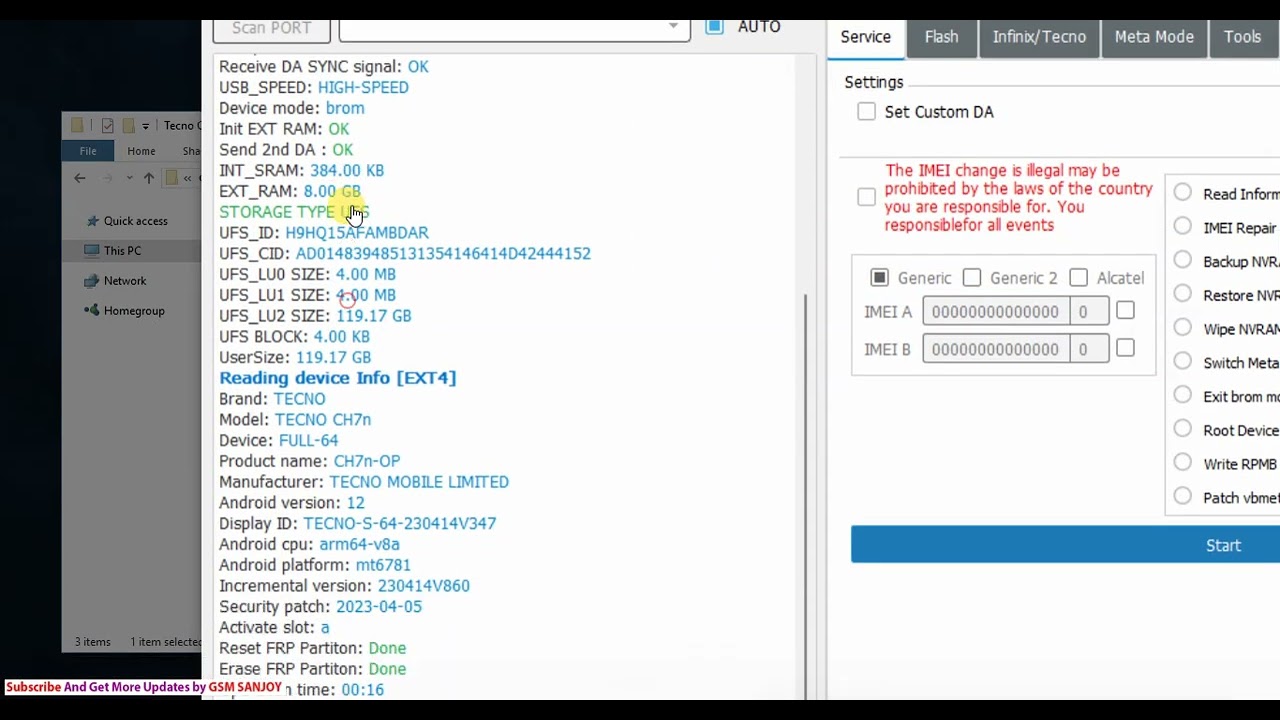Image resolution: width=1280 pixels, height=720 pixels.
Task: Click the USB_SPEED value HIGH-SPEED
Action: point(363,88)
